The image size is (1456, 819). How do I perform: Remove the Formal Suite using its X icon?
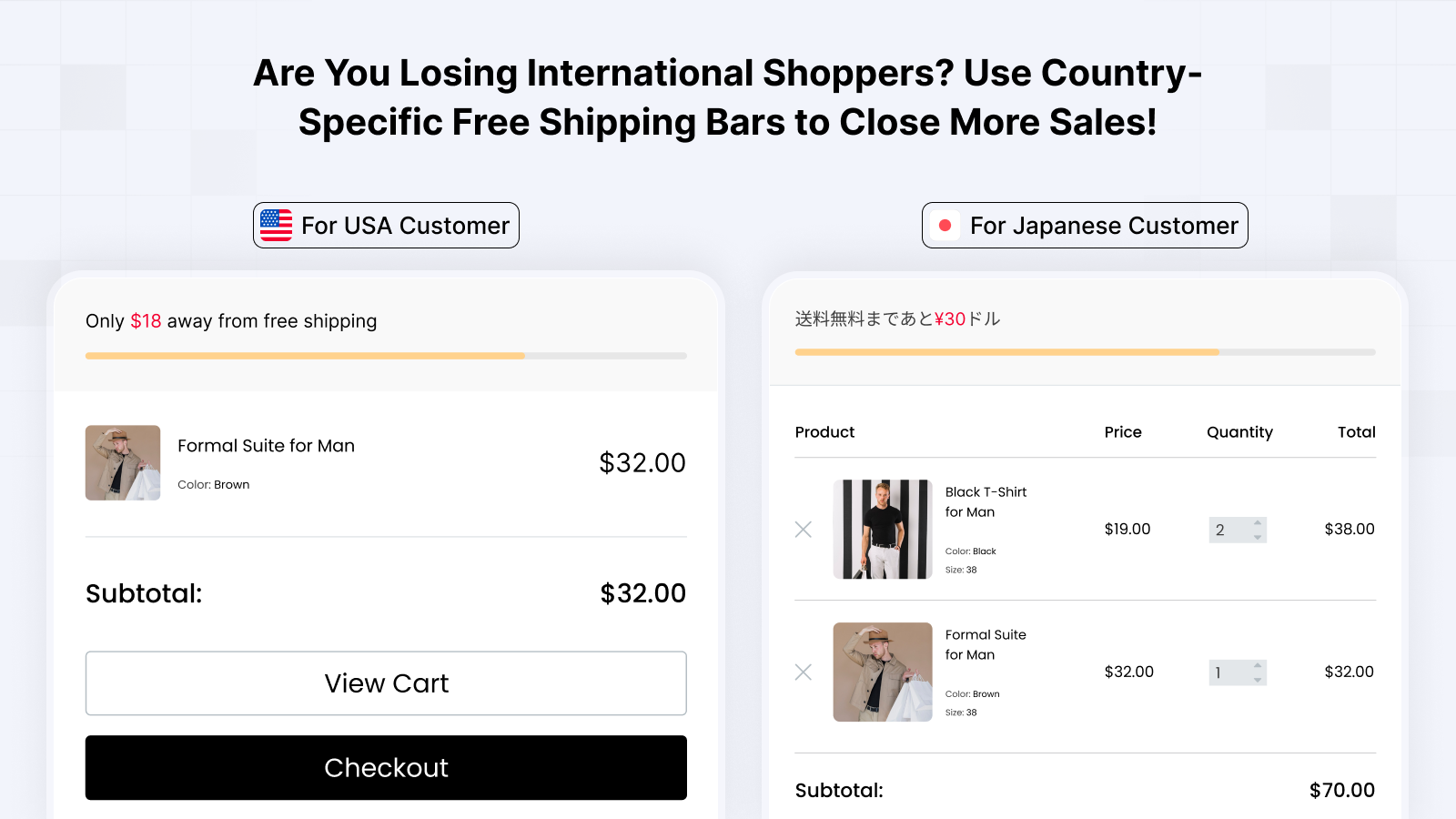(804, 672)
